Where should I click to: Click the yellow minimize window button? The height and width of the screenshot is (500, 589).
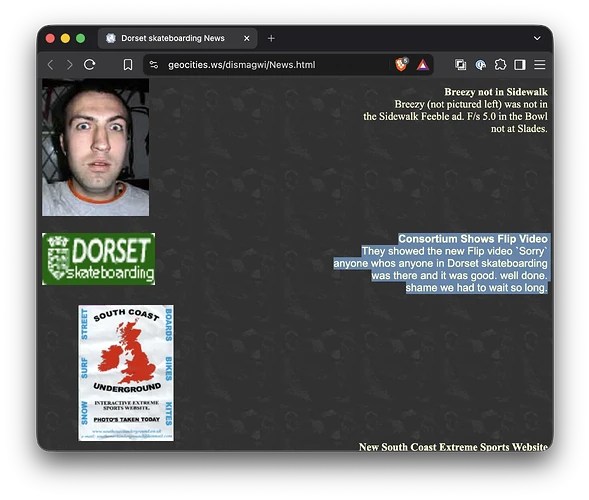point(65,38)
